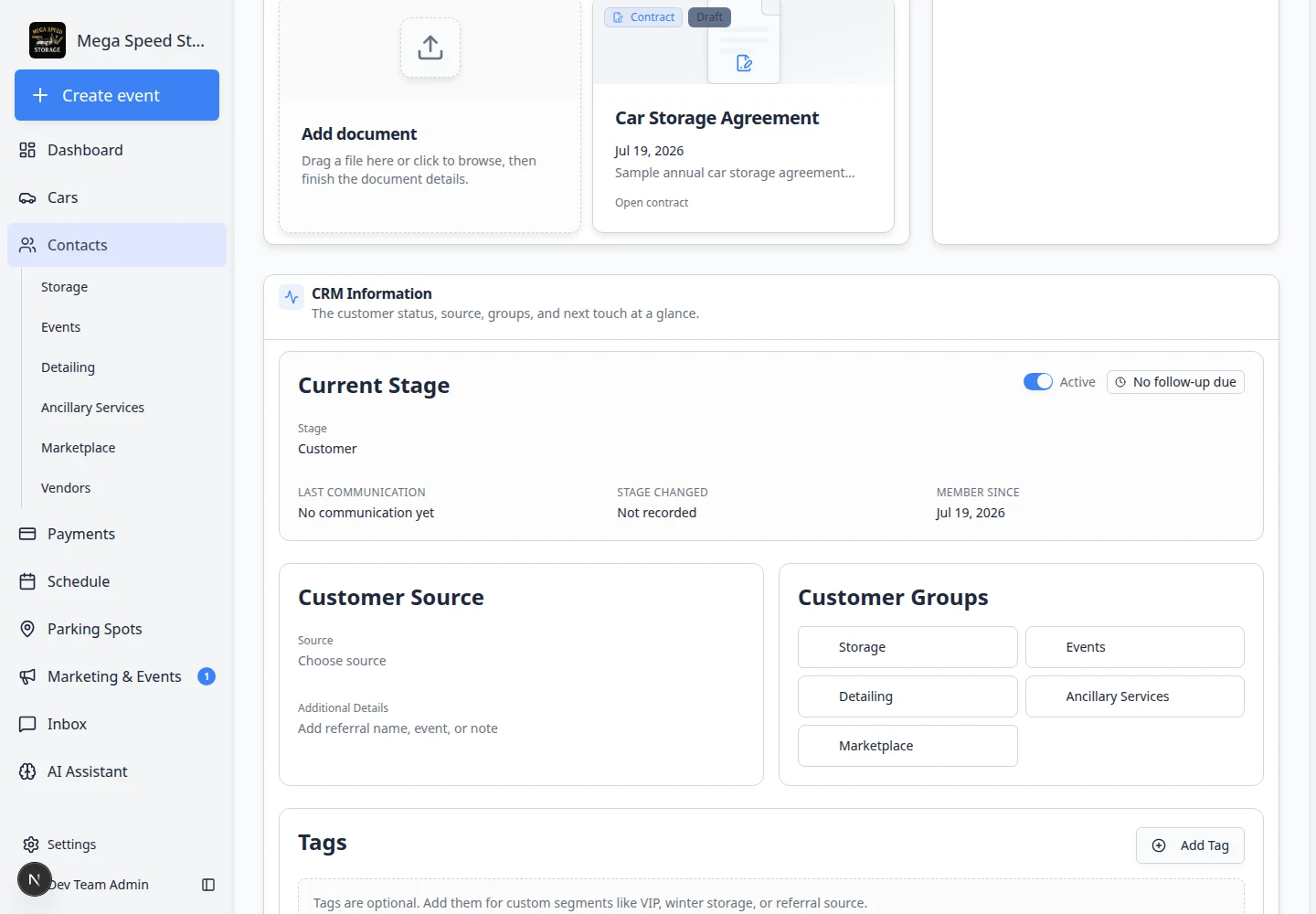Viewport: 1316px width, 914px height.
Task: Click the Payments card icon
Action: pyautogui.click(x=27, y=534)
